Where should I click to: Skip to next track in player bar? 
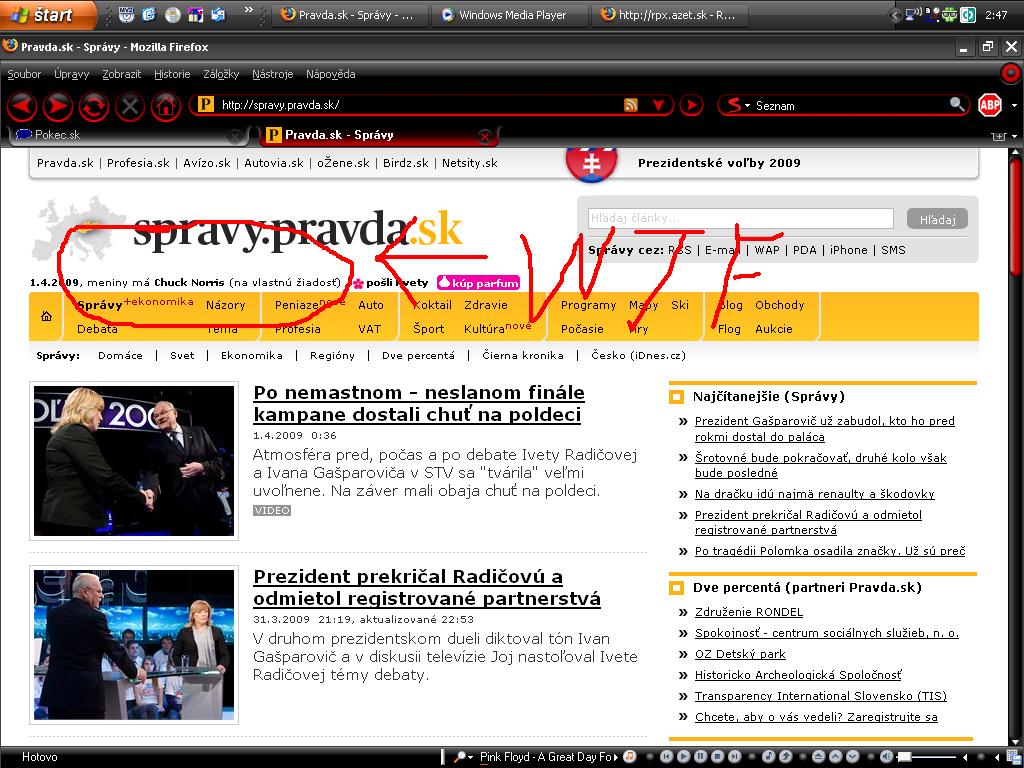tap(734, 756)
